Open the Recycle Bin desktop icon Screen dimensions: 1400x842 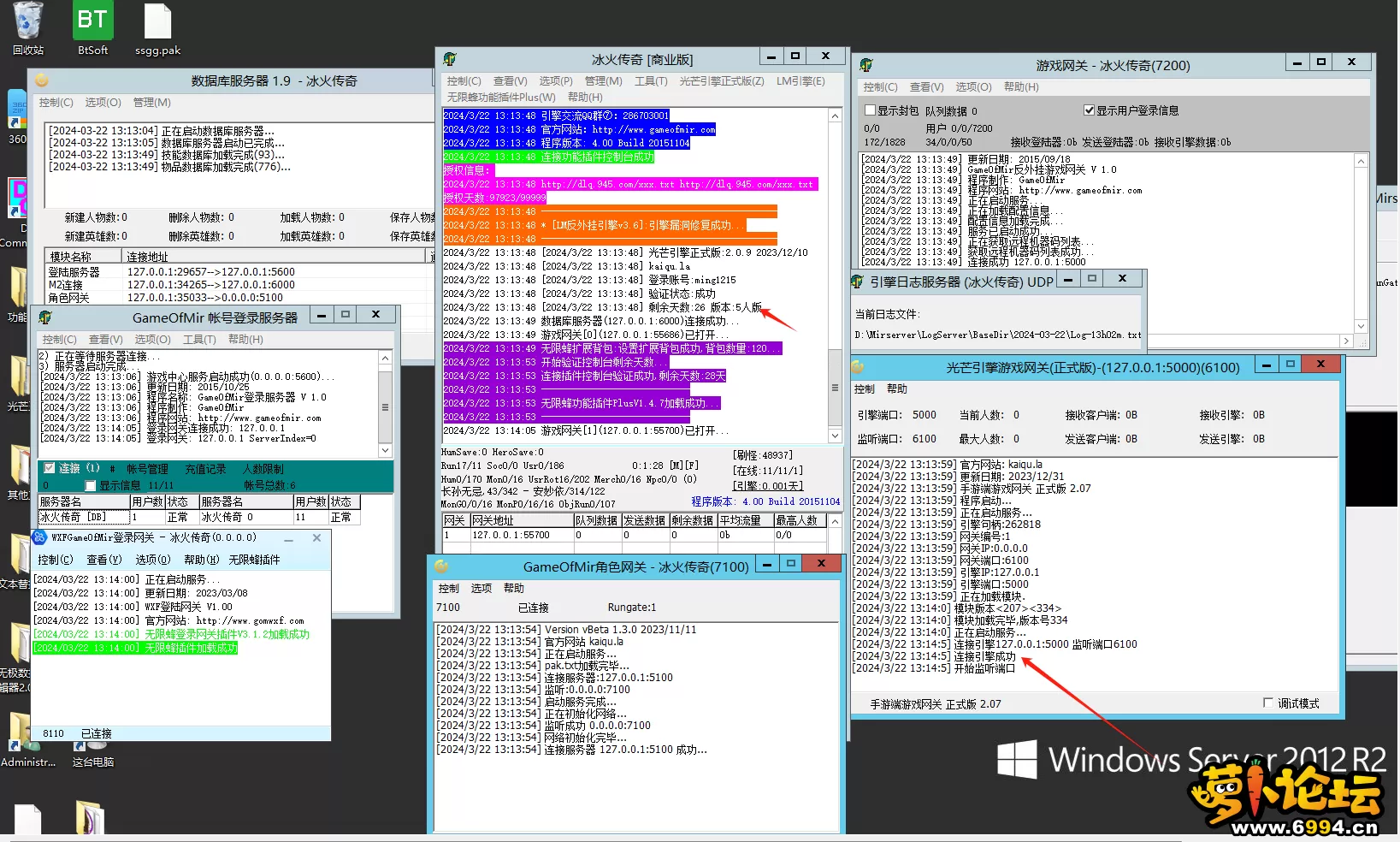click(x=28, y=27)
